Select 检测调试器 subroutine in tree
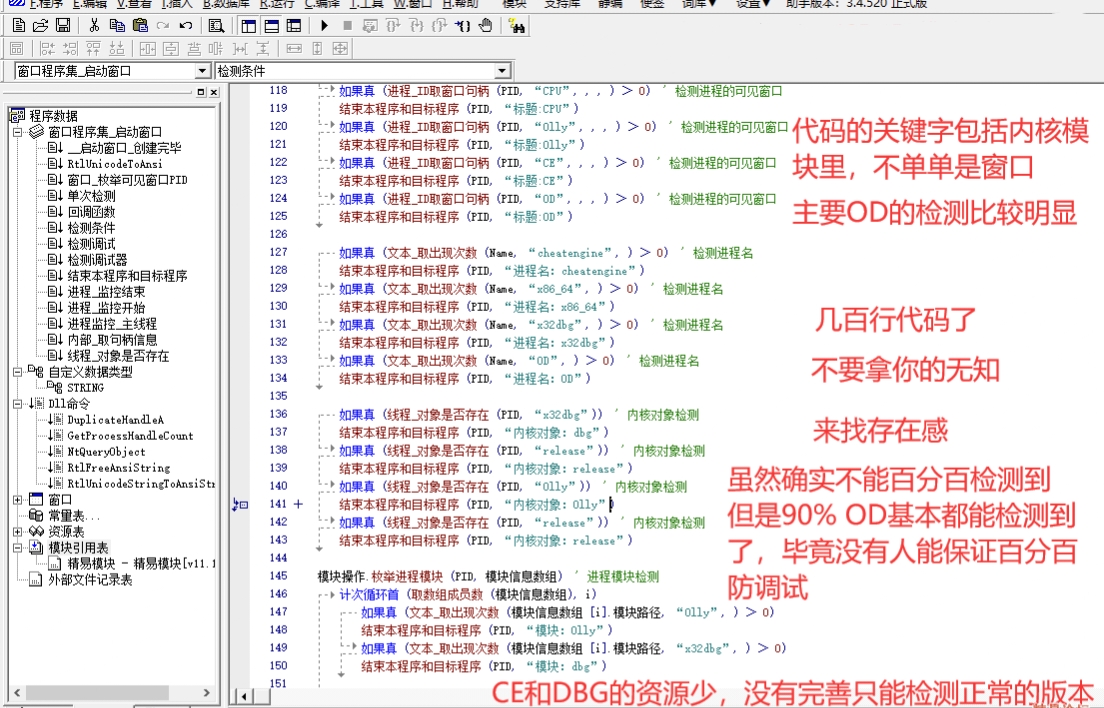Screen dimensions: 1104x708 [x=96, y=260]
